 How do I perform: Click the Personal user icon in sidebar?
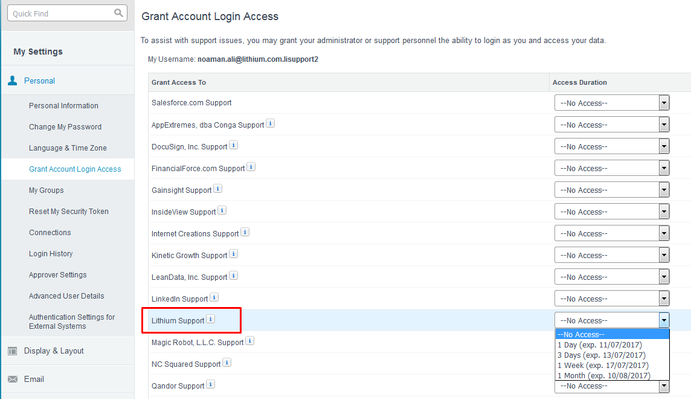click(12, 80)
